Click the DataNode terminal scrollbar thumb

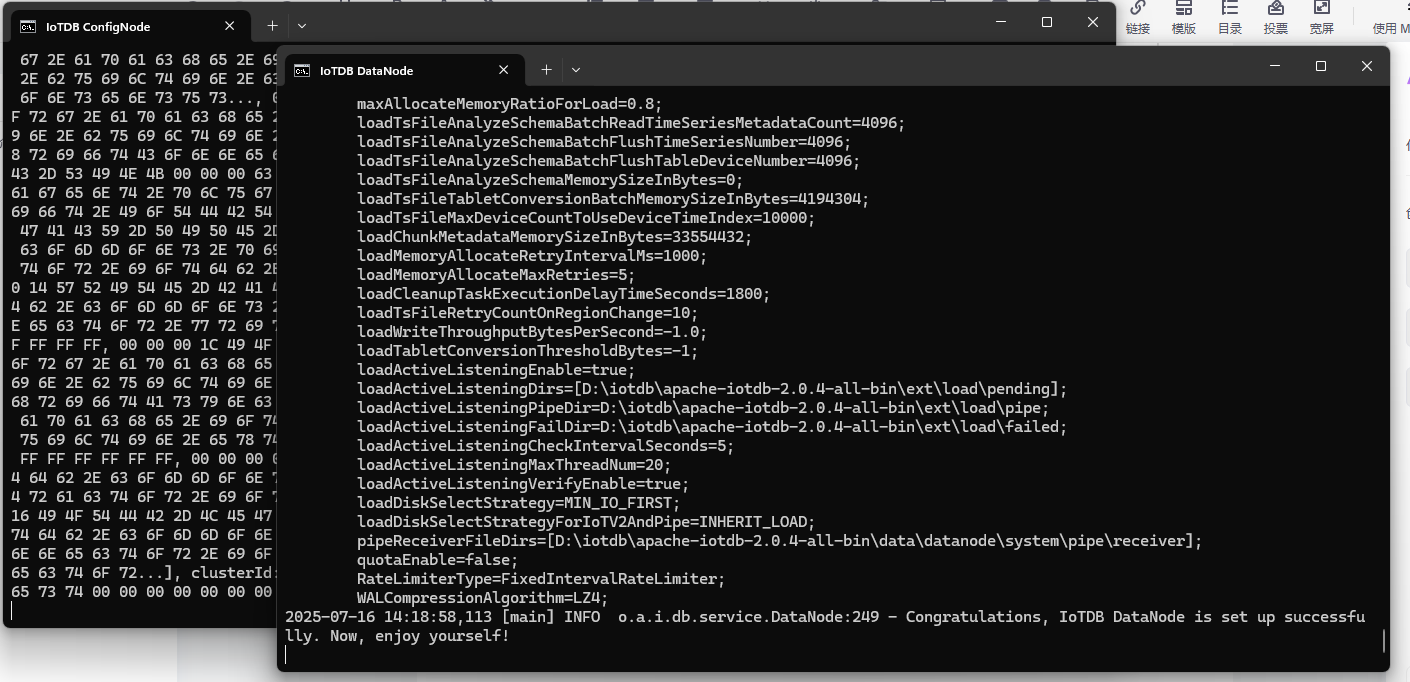point(1385,640)
